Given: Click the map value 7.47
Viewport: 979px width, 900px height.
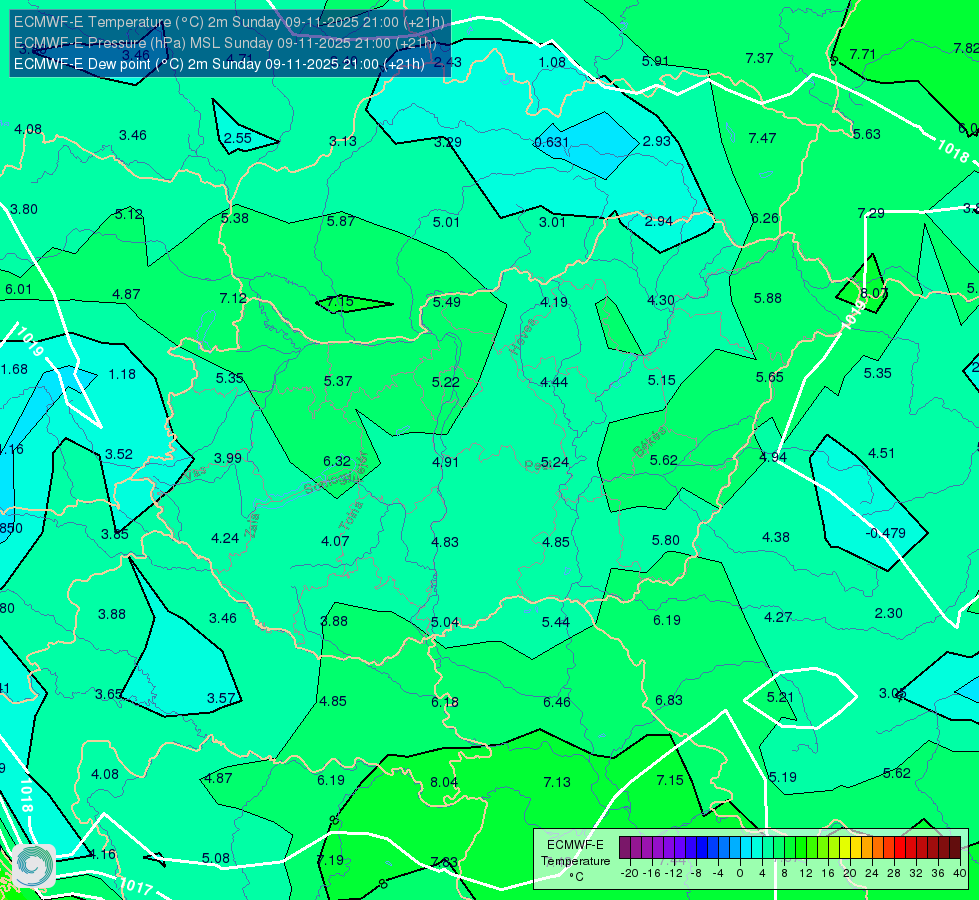Looking at the screenshot, I should pyautogui.click(x=762, y=138).
